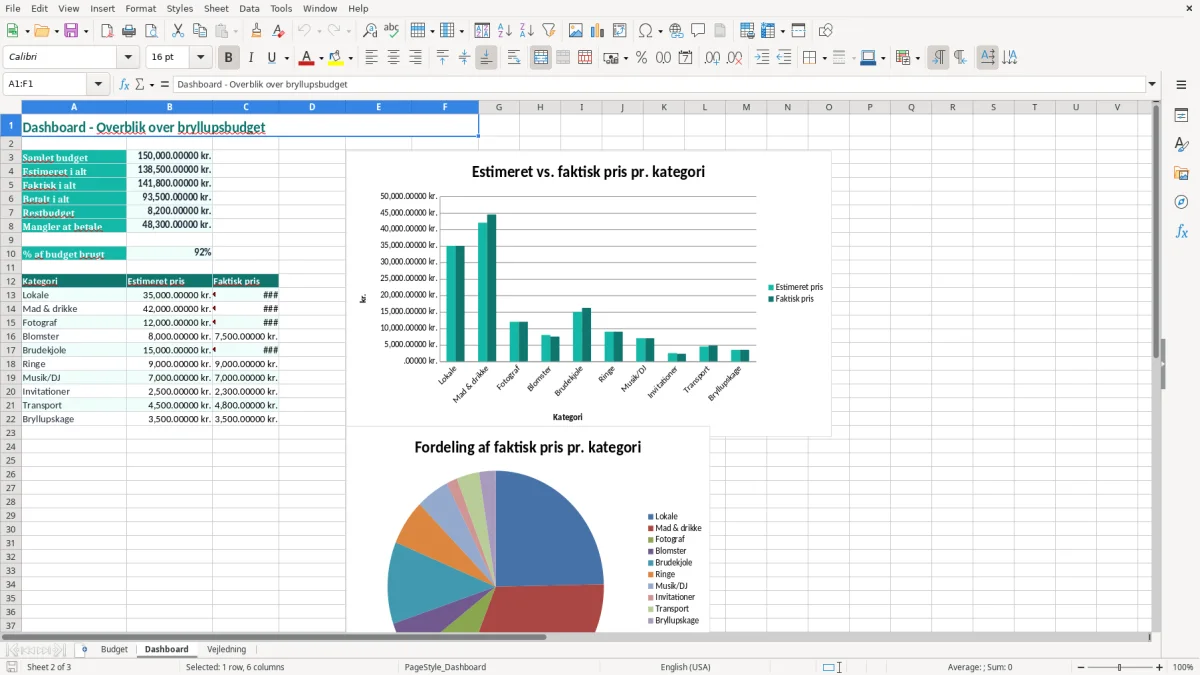
Task: Open the Data menu
Action: tap(249, 8)
